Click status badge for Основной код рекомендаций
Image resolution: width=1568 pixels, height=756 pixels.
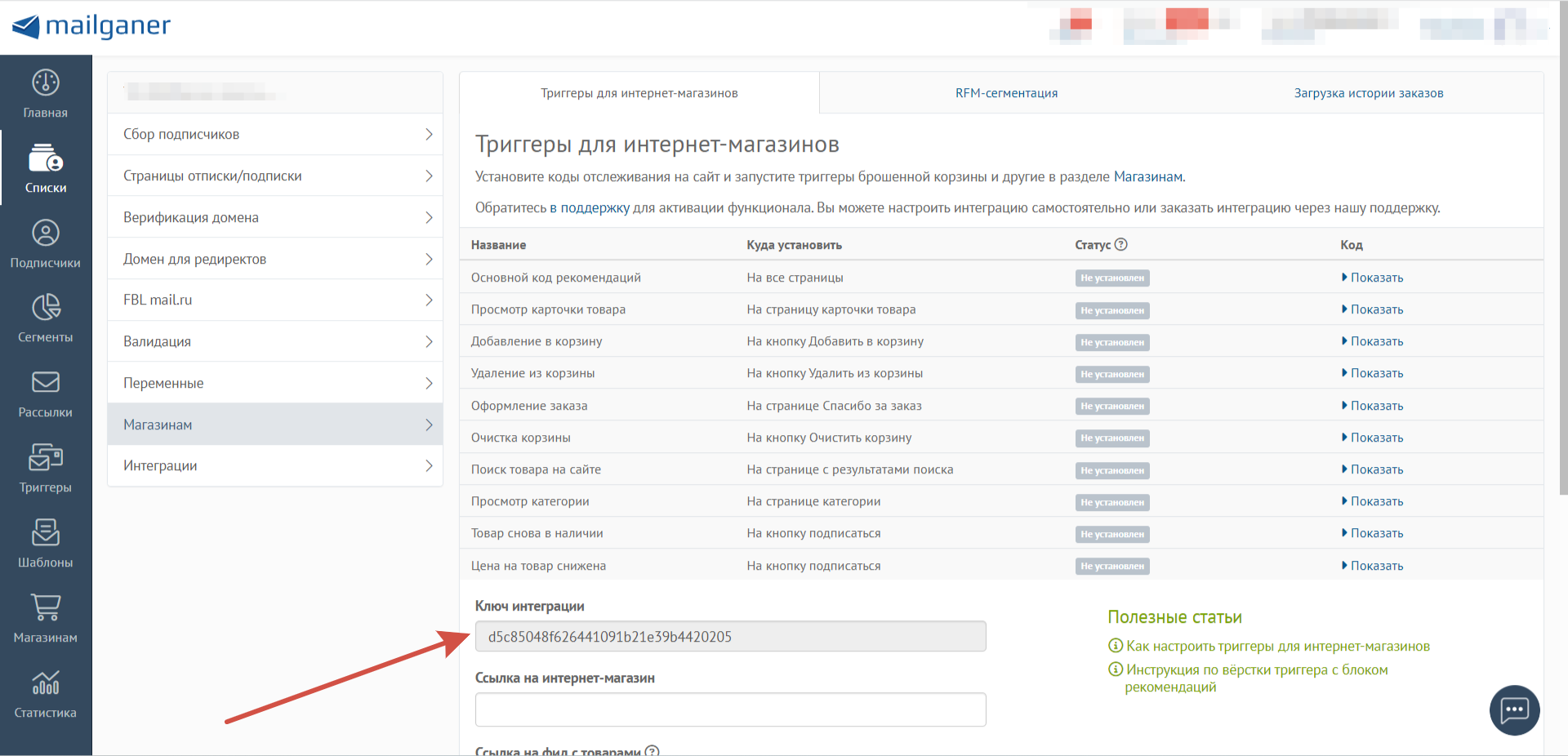click(x=1112, y=278)
